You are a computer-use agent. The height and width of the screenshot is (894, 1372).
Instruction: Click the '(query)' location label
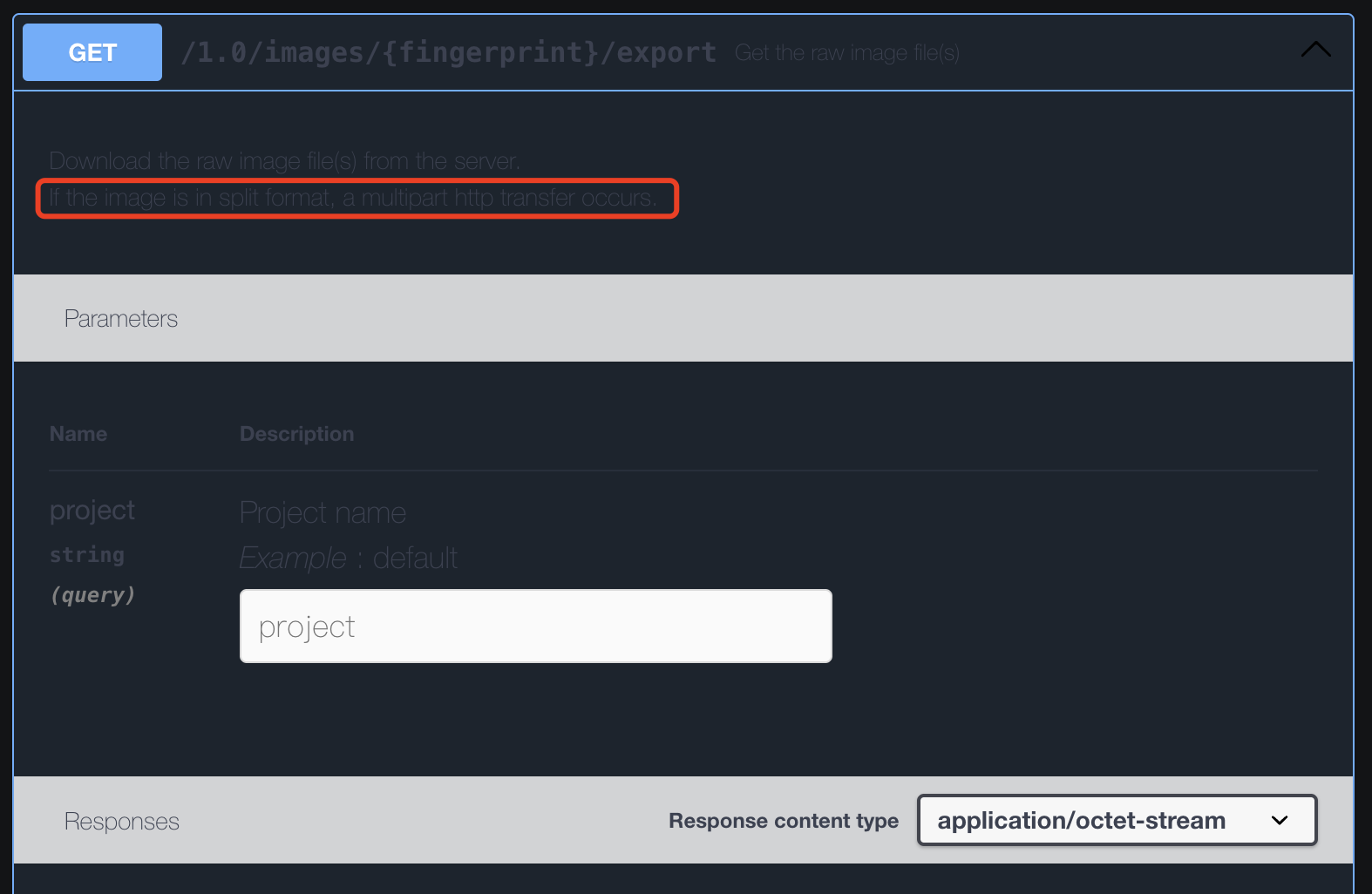[92, 595]
